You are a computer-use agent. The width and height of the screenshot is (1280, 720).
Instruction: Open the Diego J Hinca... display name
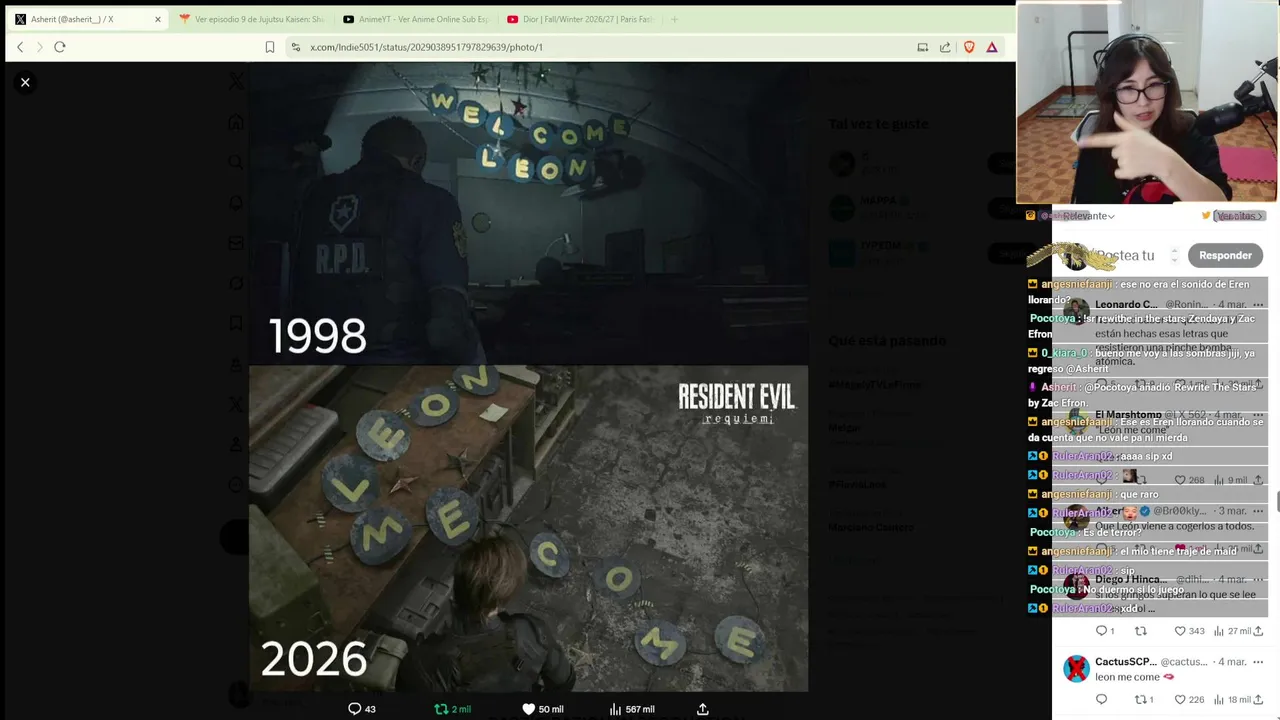coord(1131,579)
